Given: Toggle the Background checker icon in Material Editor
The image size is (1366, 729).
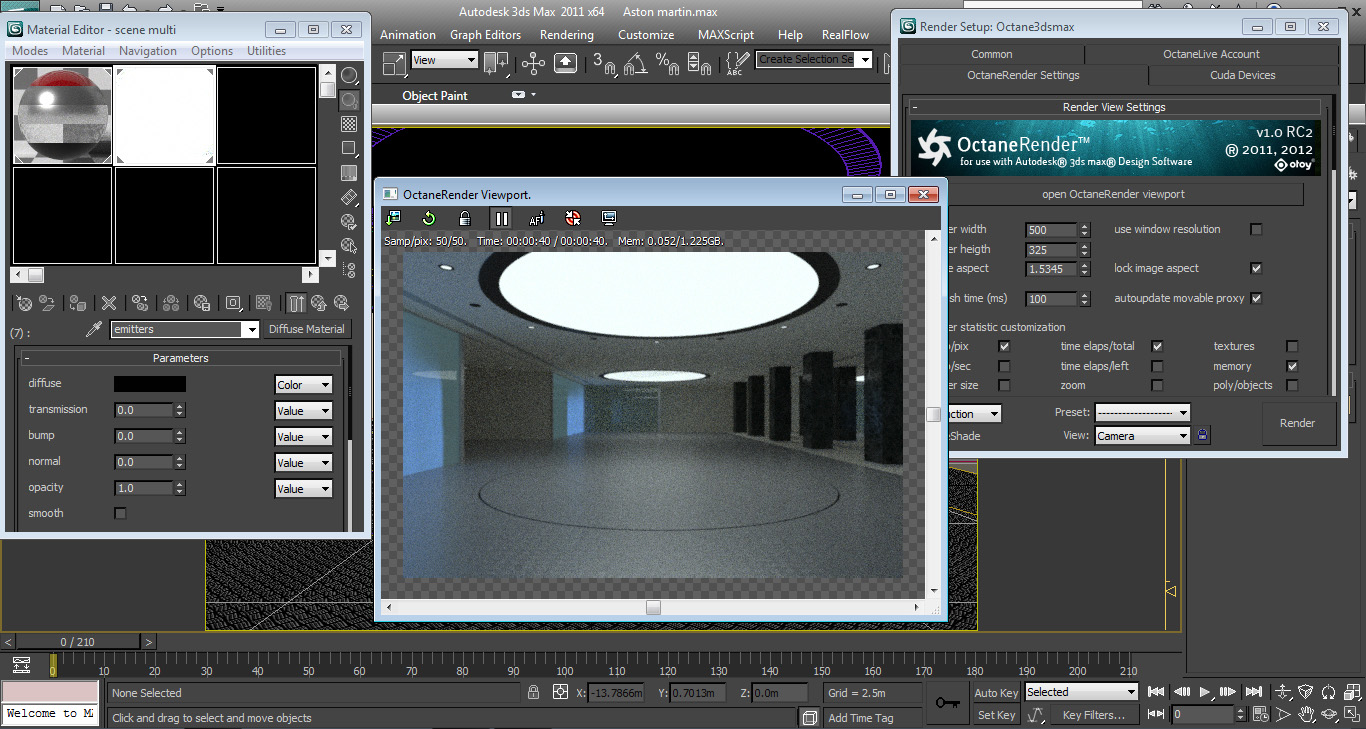Looking at the screenshot, I should point(349,124).
